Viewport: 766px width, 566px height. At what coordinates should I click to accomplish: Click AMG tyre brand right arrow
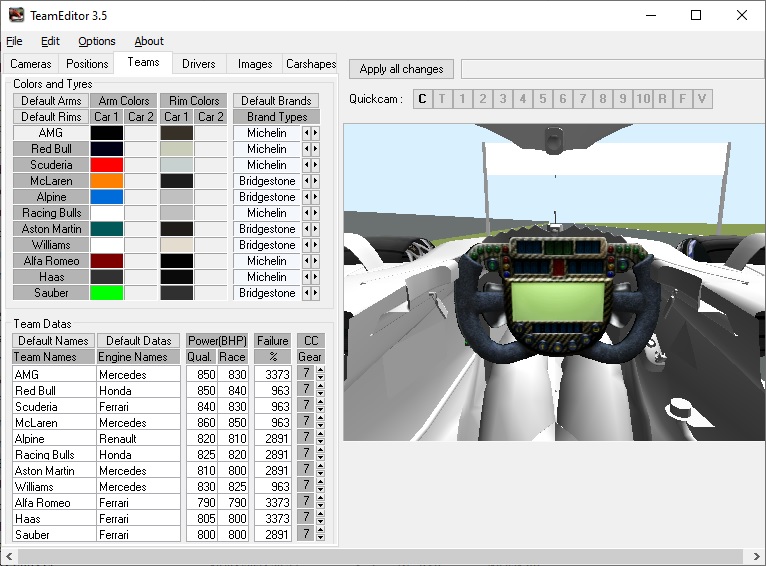point(315,133)
